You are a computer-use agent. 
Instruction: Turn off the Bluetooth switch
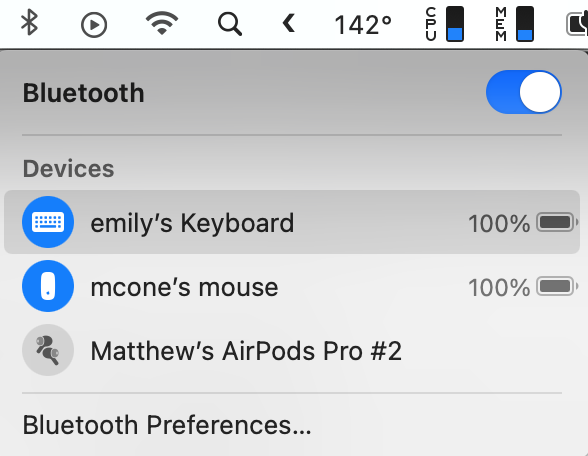pos(524,92)
